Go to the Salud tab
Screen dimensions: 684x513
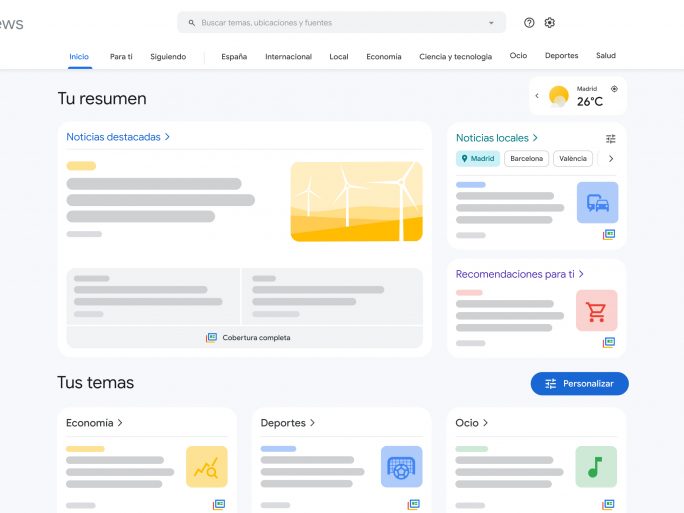[x=606, y=55]
